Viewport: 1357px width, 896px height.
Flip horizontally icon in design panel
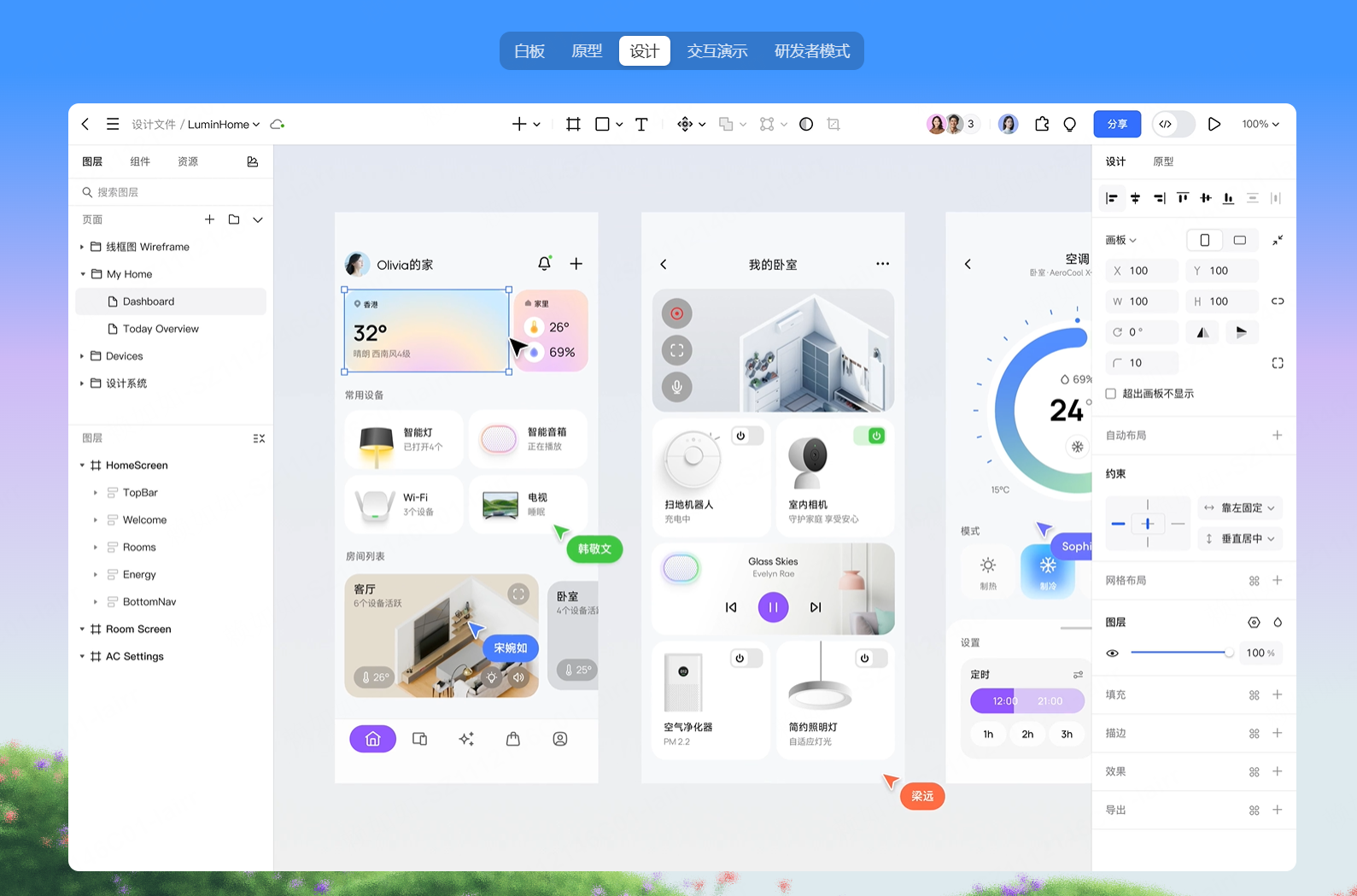tap(1202, 332)
